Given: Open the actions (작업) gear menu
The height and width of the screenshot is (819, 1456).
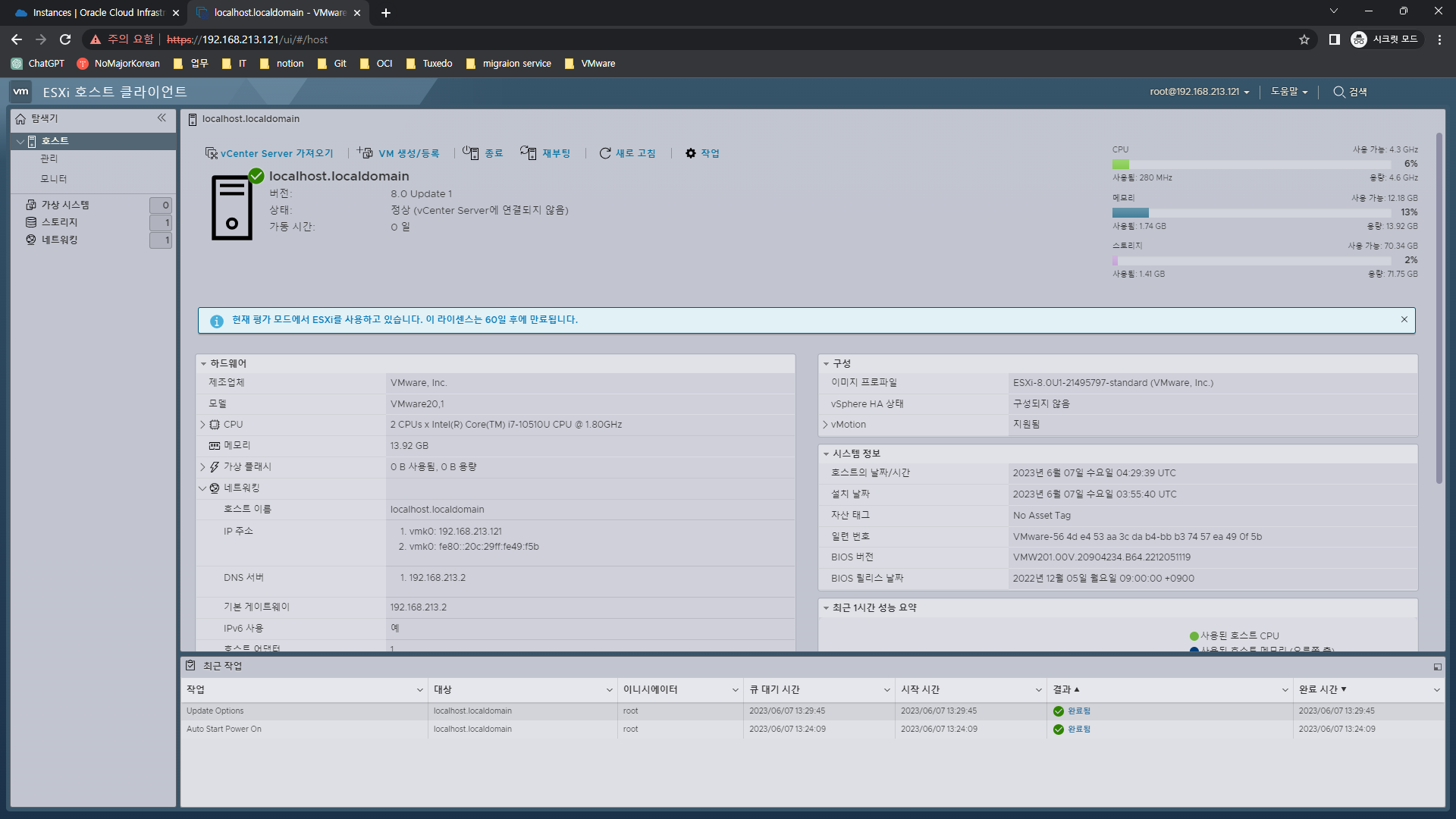Looking at the screenshot, I should 691,153.
